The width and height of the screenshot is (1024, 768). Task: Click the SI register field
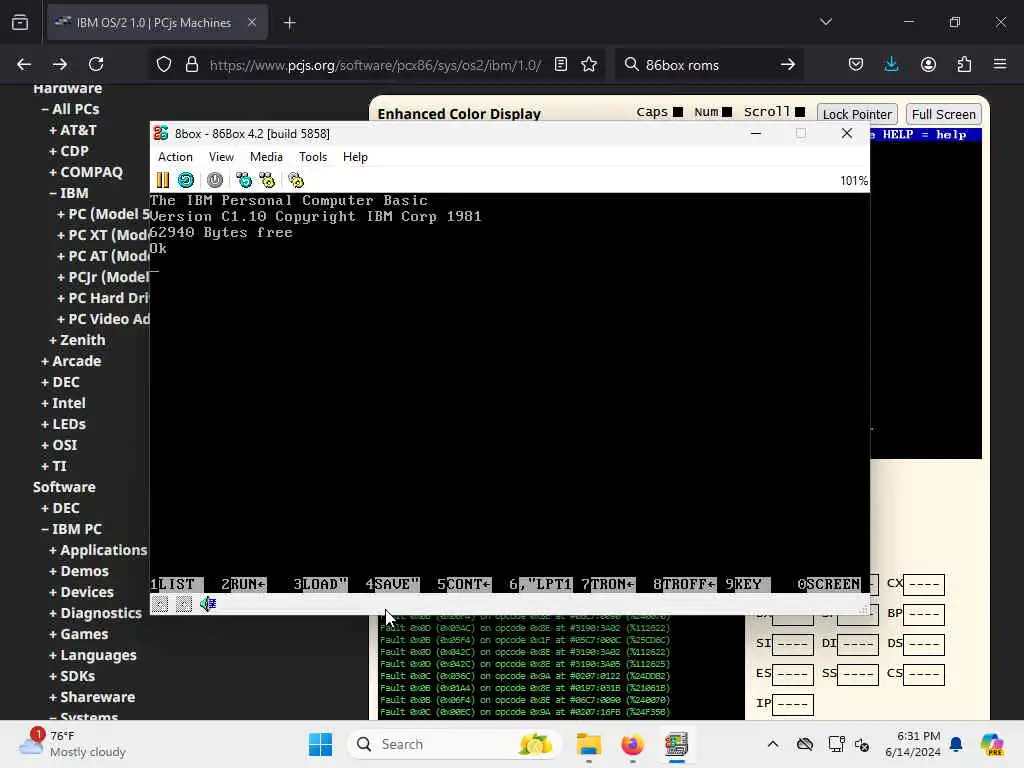(x=793, y=644)
